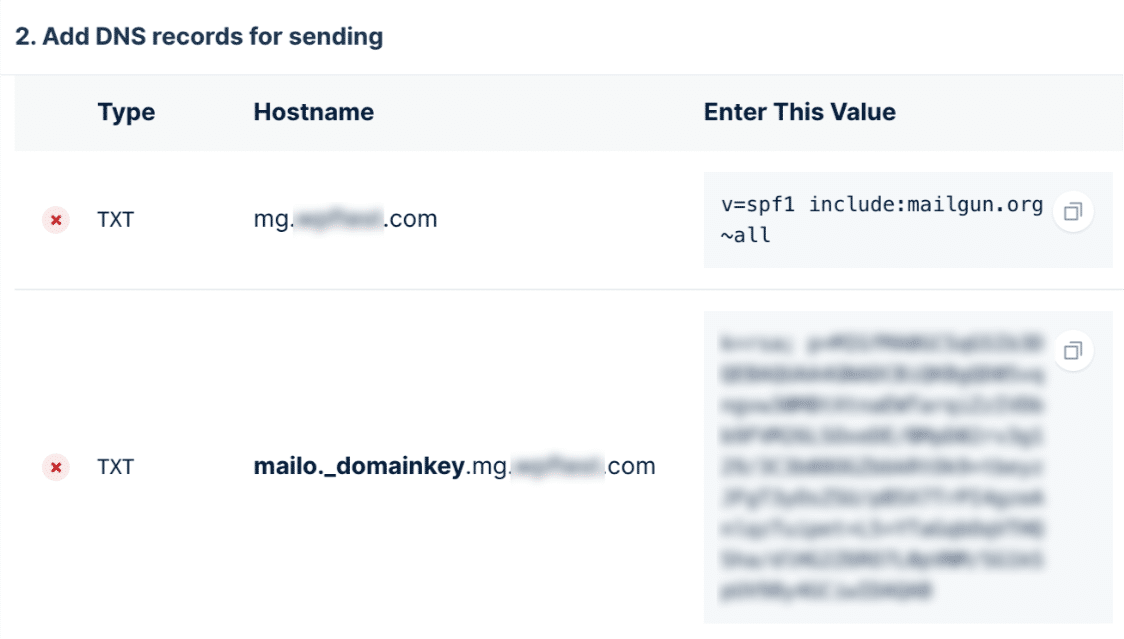The height and width of the screenshot is (639, 1124).
Task: Click the blurred DKIM key value box
Action: pyautogui.click(x=908, y=467)
